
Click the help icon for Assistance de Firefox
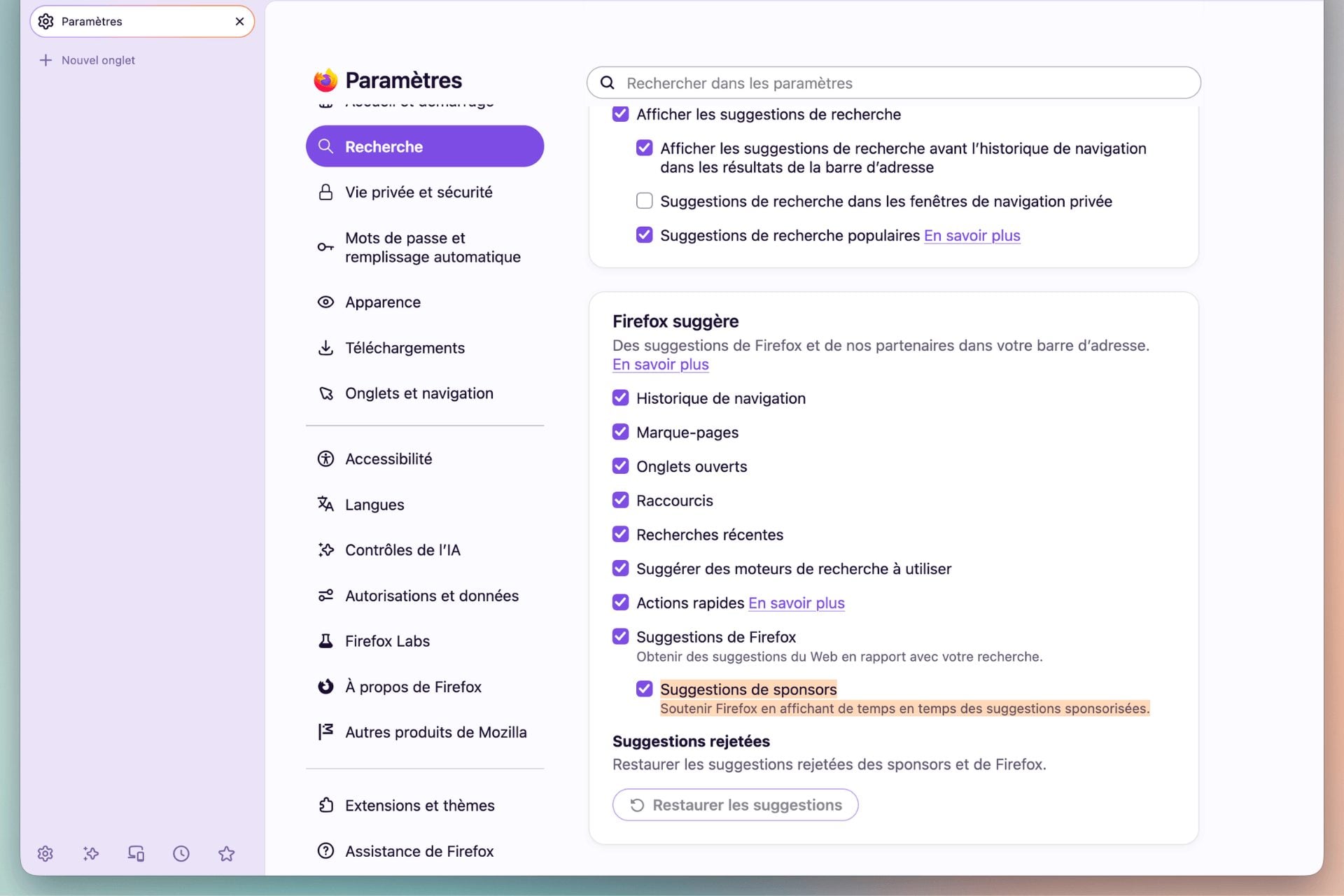click(325, 850)
